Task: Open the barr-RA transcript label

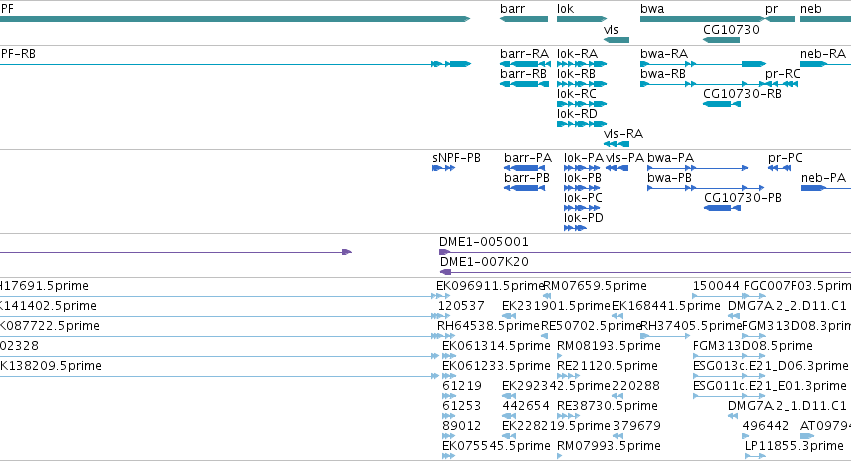Action: pyautogui.click(x=524, y=54)
